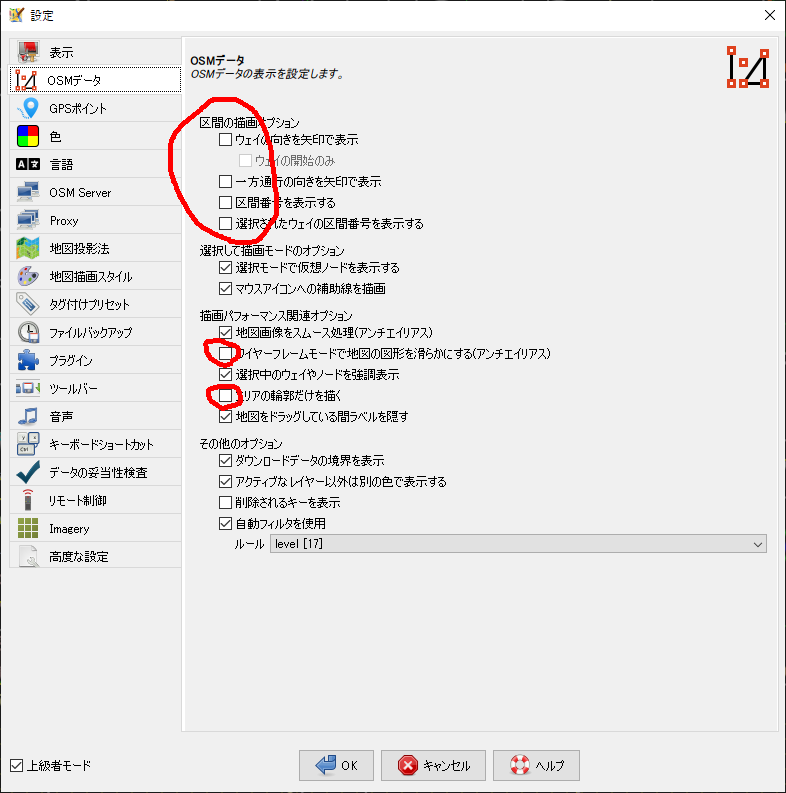This screenshot has height=793, width=786.
Task: Click the キャンセル cancel button
Action: click(x=433, y=766)
